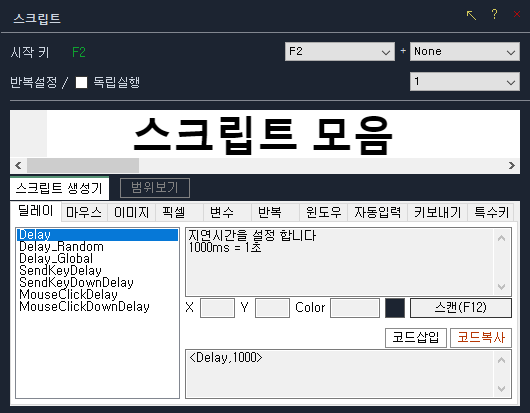Click the Color value input field
The width and height of the screenshot is (530, 413).
coord(355,308)
